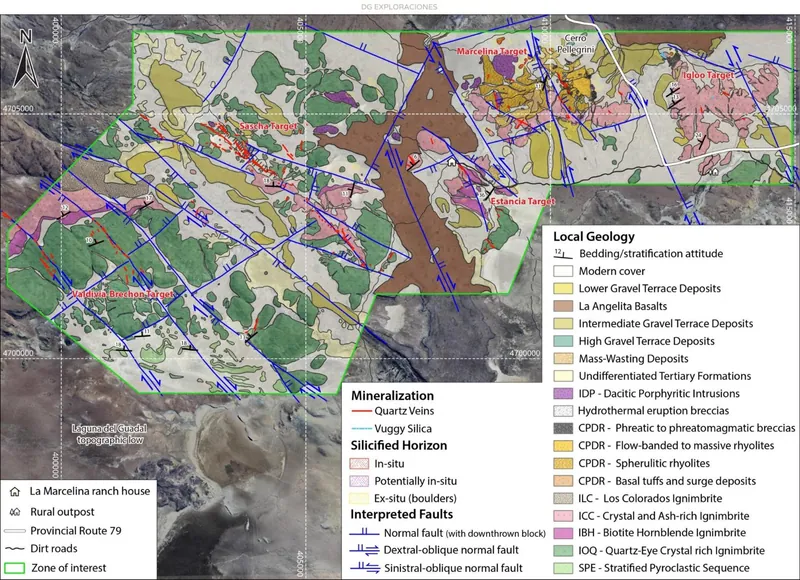
Task: Click the dashed Vuggy Silica line symbol
Action: pyautogui.click(x=361, y=429)
